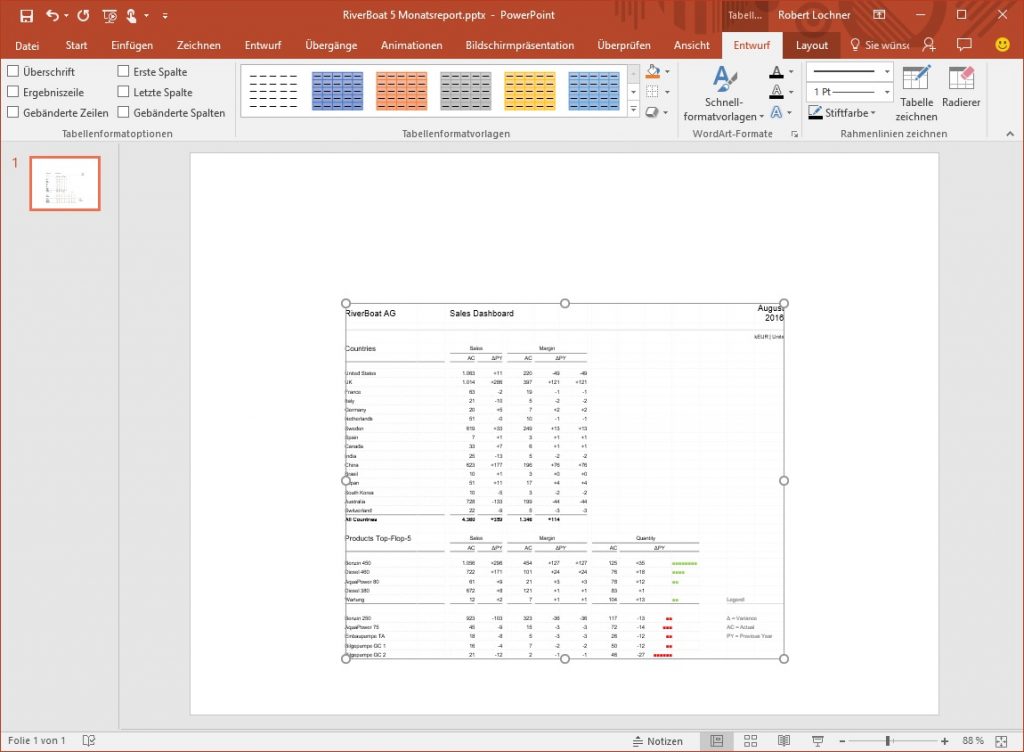Open the Animationen ribbon tab
This screenshot has height=752, width=1024.
point(409,45)
